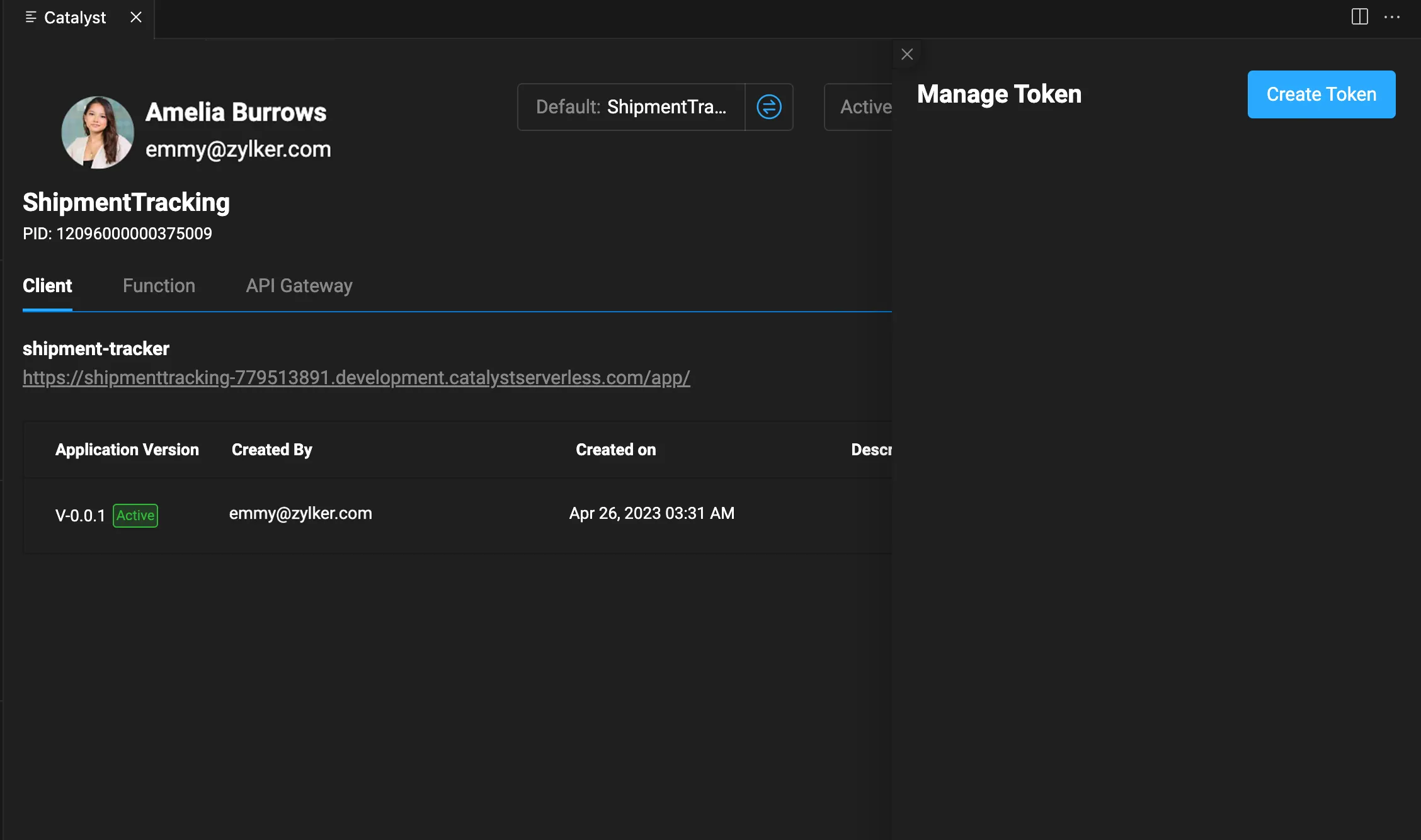Image resolution: width=1421 pixels, height=840 pixels.
Task: Click the Application Version column header
Action: click(127, 450)
